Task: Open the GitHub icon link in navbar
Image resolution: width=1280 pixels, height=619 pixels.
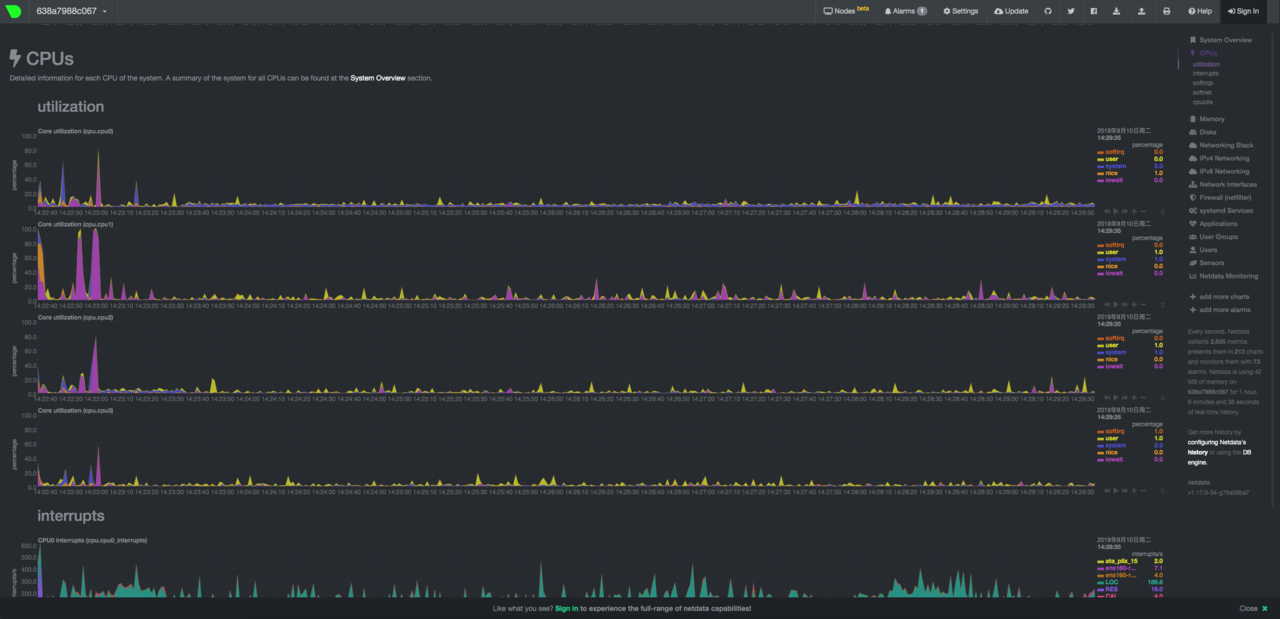Action: 1048,11
